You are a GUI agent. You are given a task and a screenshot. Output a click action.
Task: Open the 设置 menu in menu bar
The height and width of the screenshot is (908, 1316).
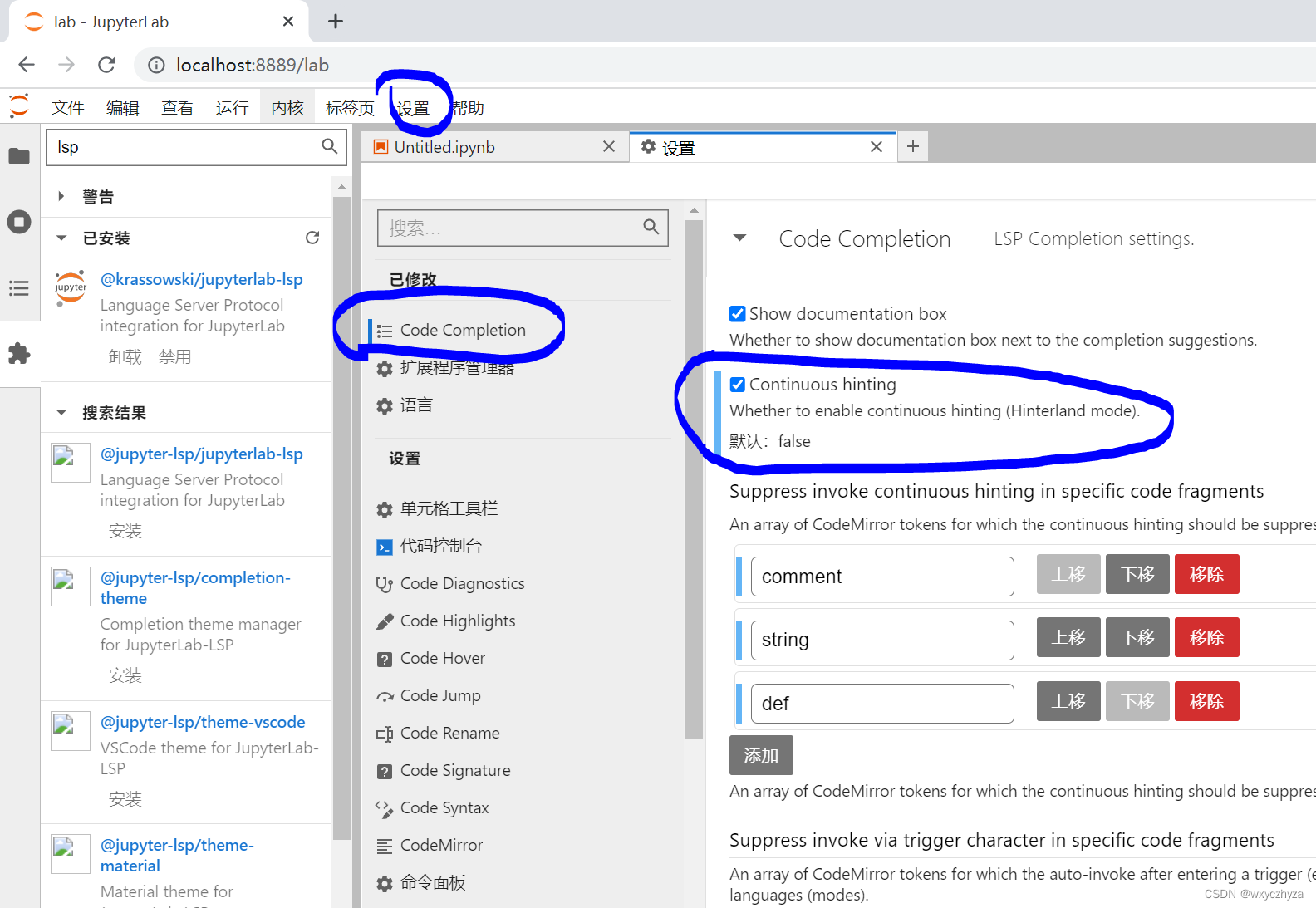coord(413,107)
